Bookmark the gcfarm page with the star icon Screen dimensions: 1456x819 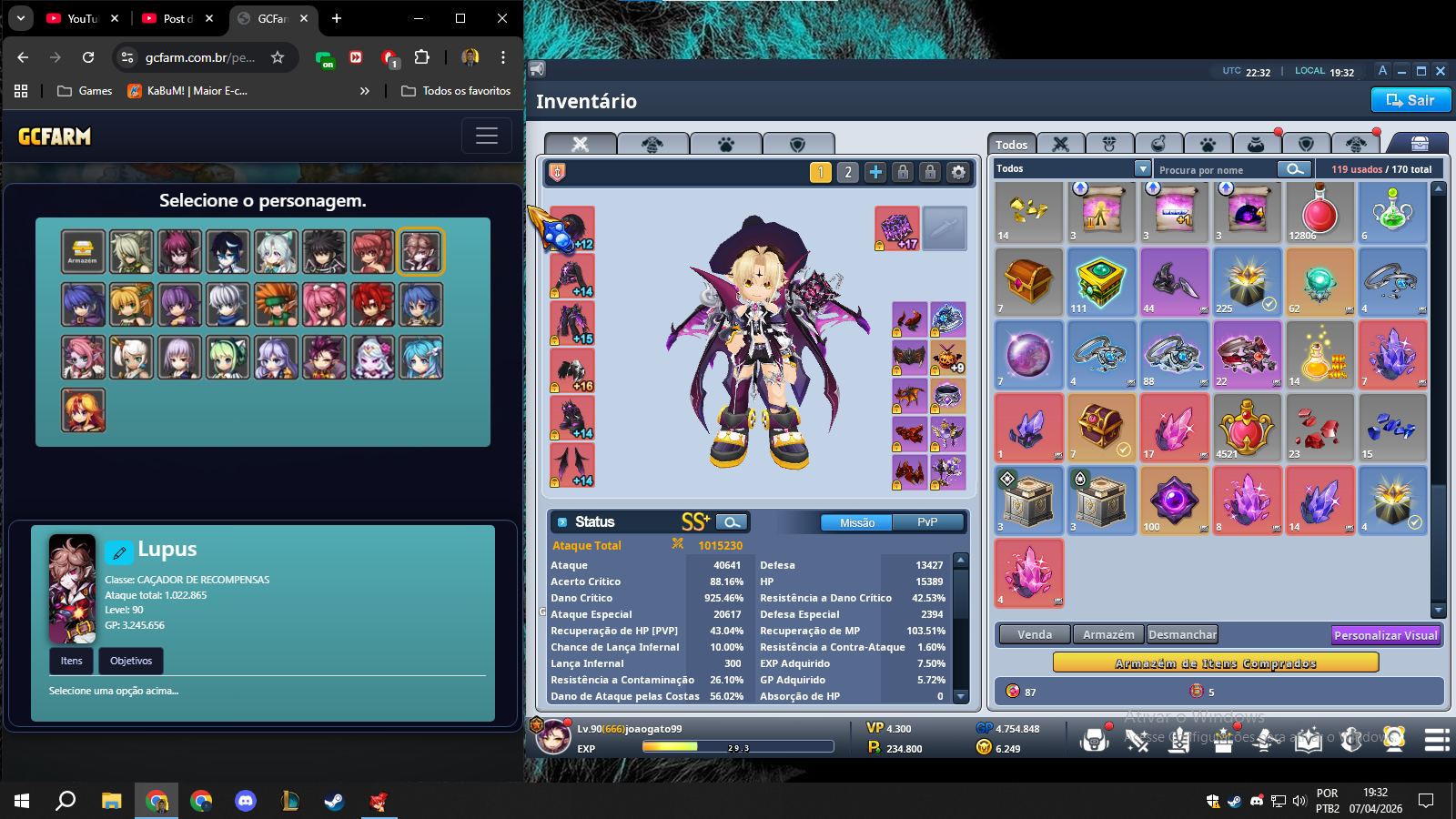point(278,57)
